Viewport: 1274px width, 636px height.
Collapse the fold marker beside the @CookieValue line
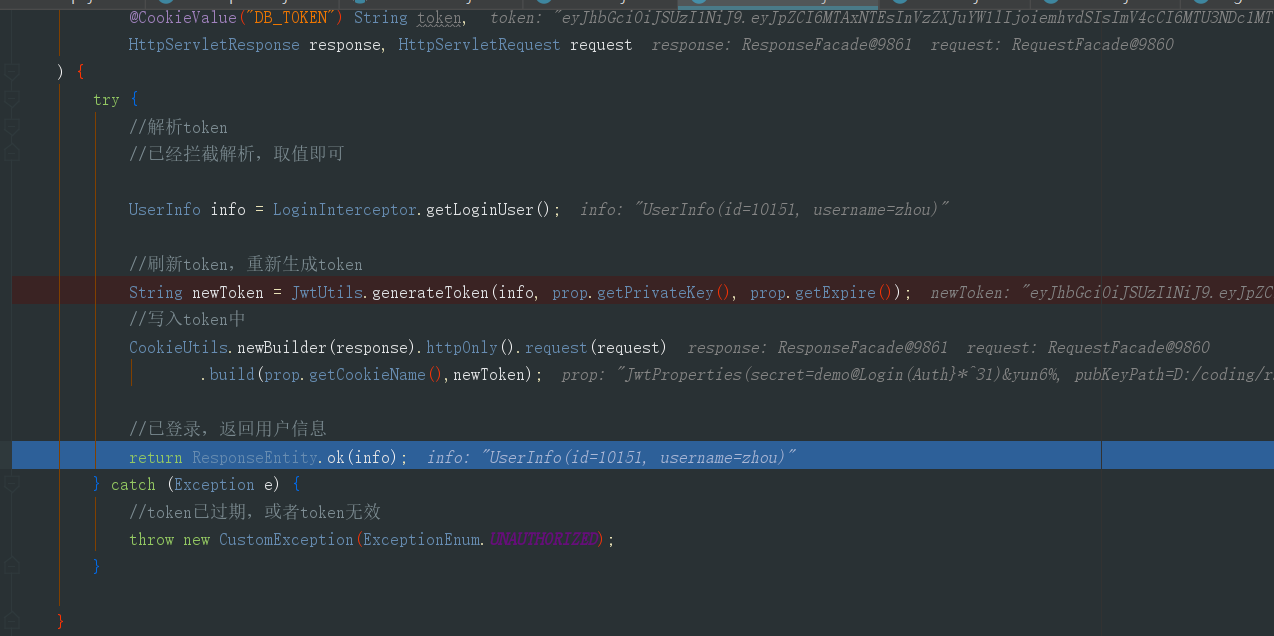10,70
